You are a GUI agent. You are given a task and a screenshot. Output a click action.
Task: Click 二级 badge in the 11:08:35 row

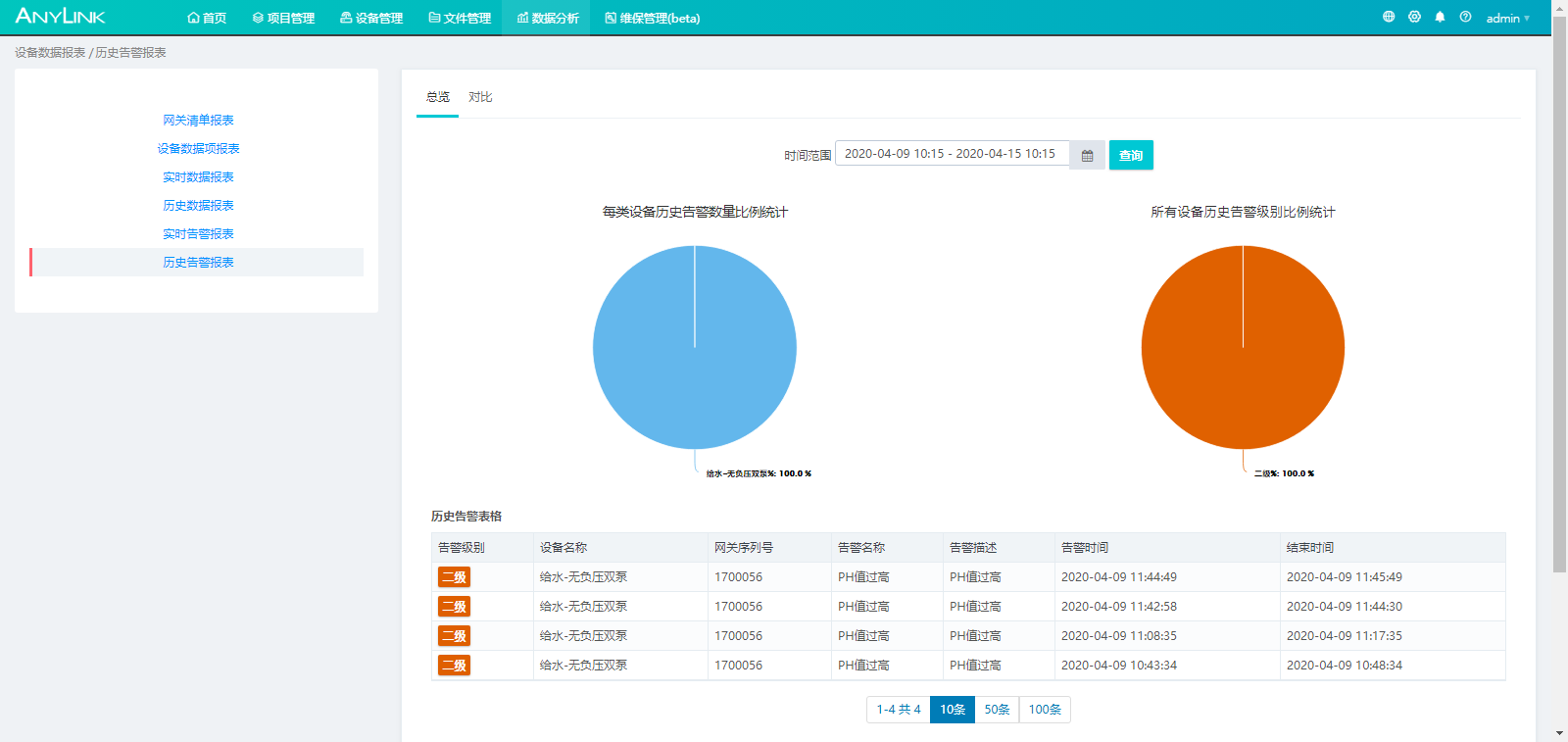(x=454, y=636)
